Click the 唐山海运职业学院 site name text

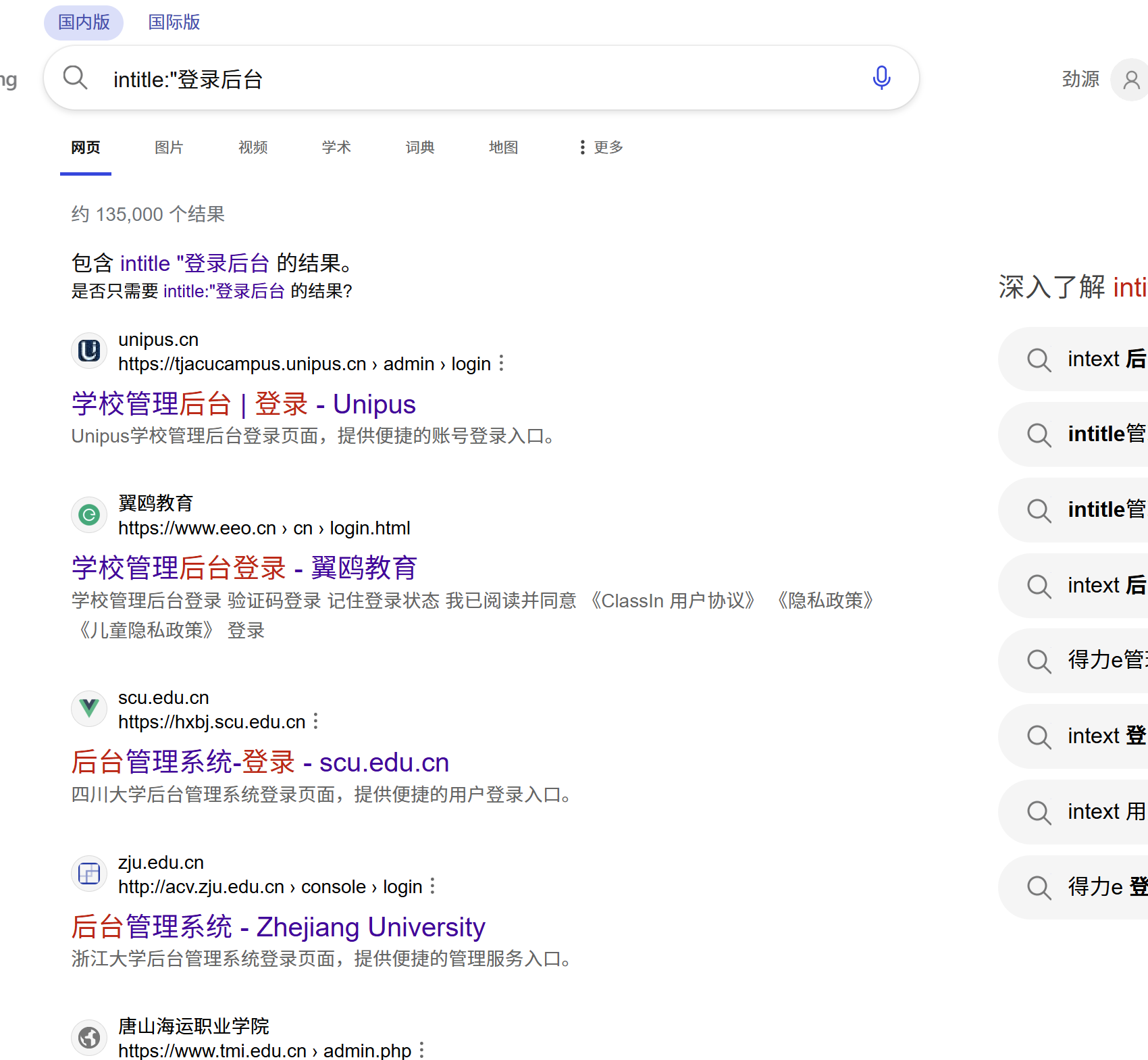[194, 1026]
